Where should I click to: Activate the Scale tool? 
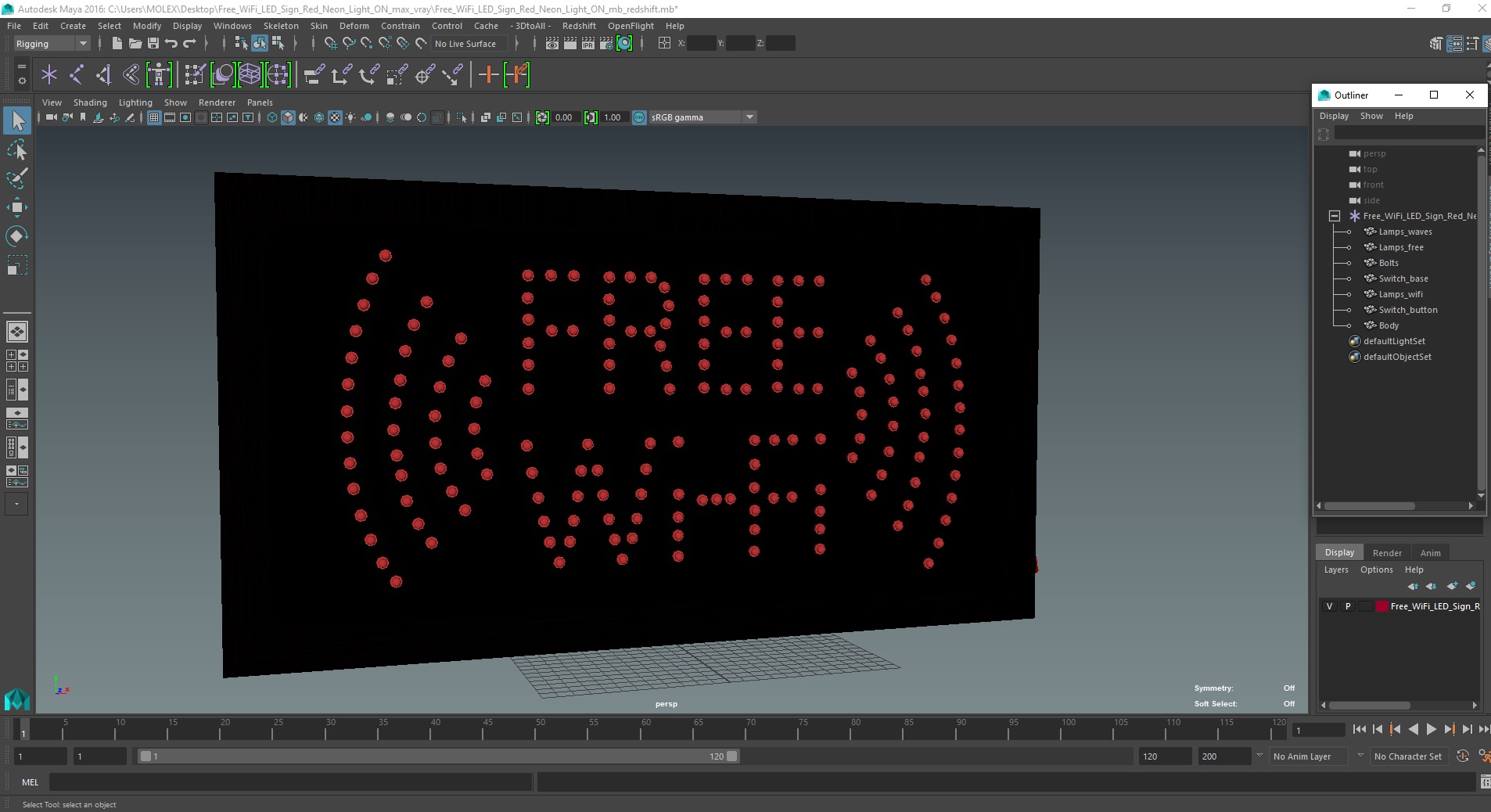pos(17,265)
